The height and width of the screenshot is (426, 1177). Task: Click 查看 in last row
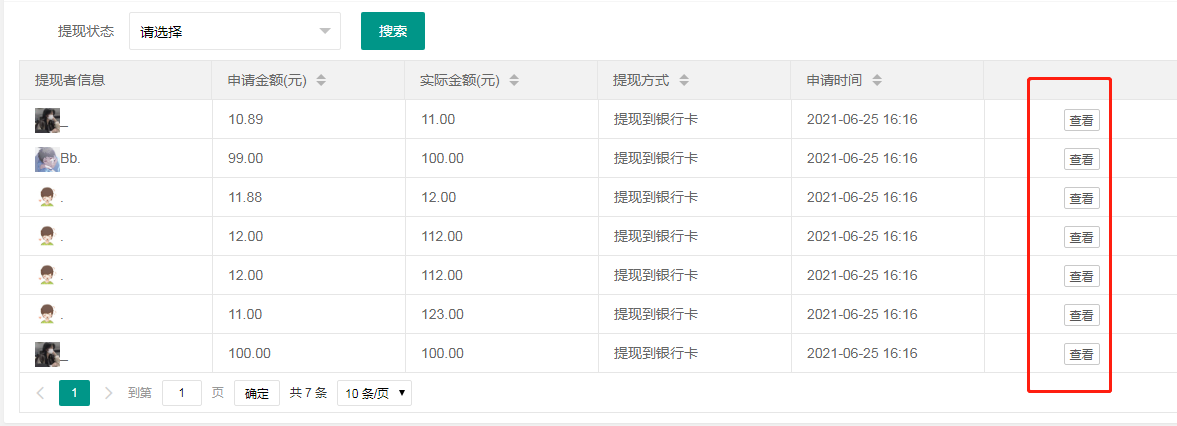pyautogui.click(x=1082, y=354)
